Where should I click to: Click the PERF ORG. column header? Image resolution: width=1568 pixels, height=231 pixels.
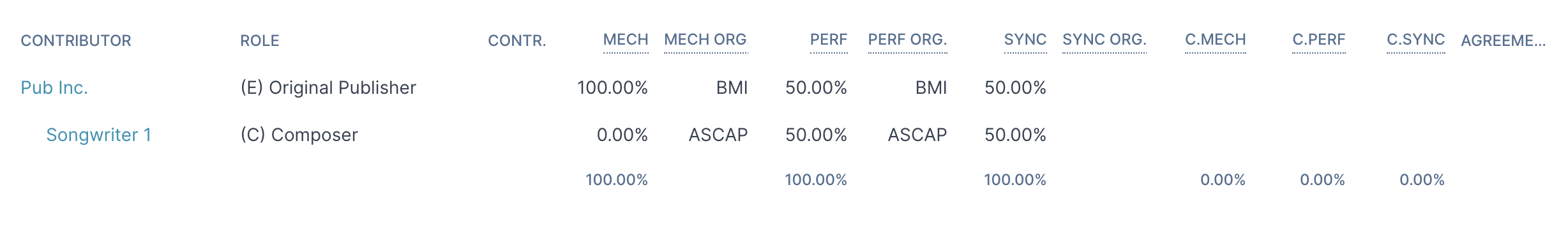(907, 40)
